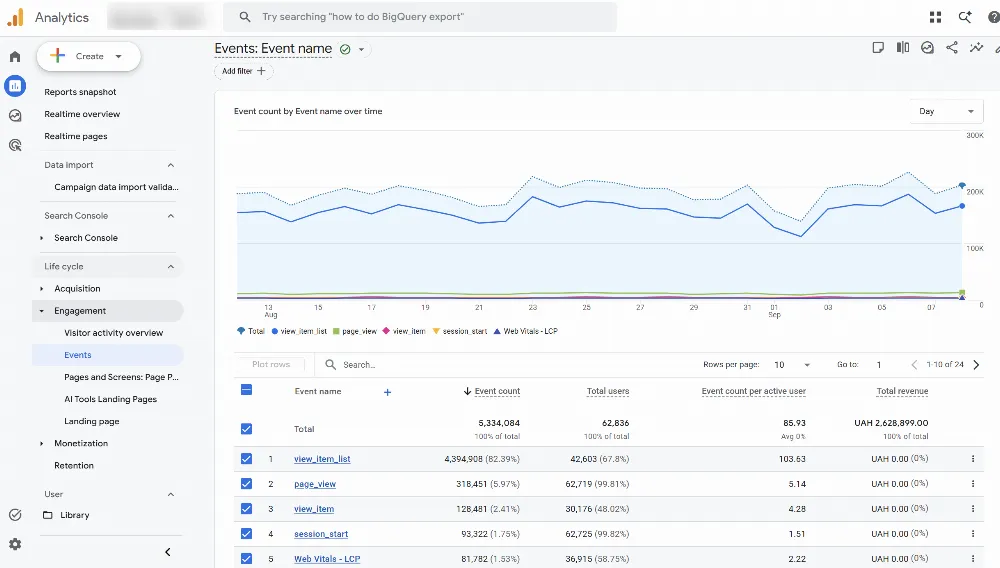Image resolution: width=1000 pixels, height=568 pixels.
Task: Click the page_view green legend swatch
Action: (x=336, y=331)
